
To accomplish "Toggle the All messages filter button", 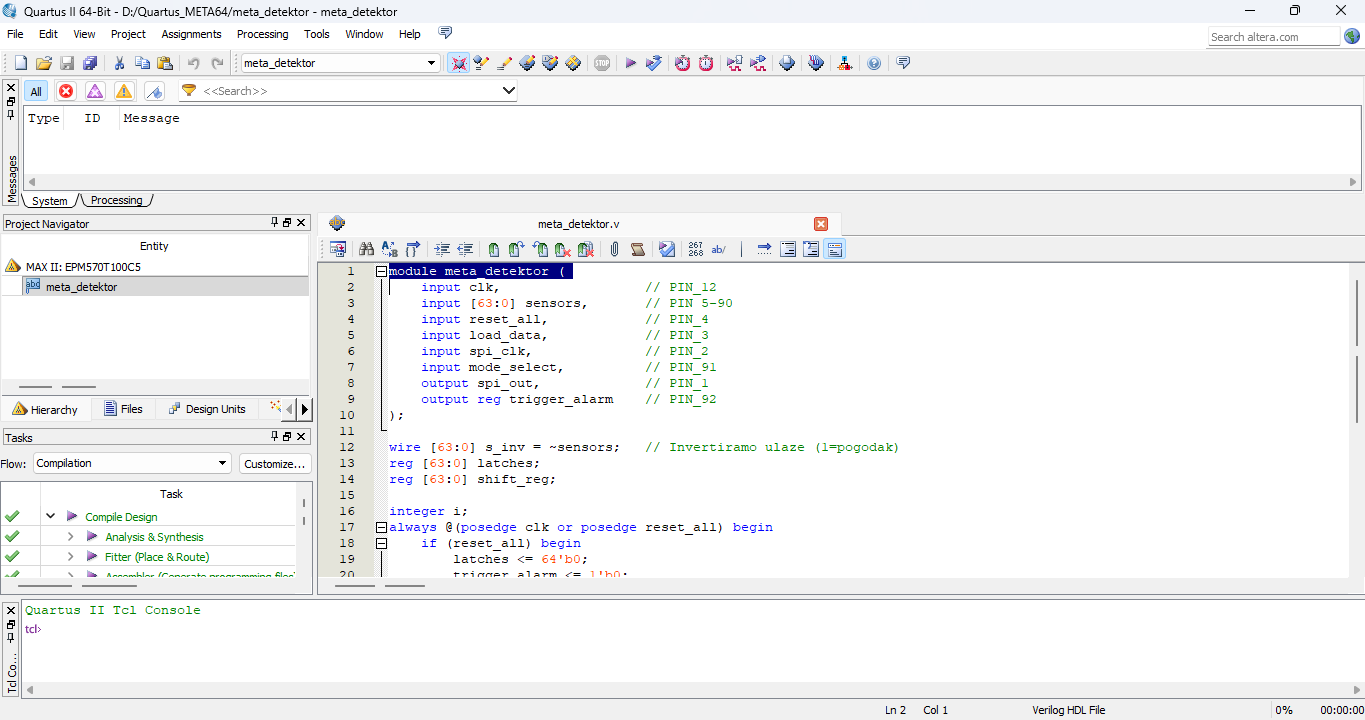I will click(x=36, y=91).
